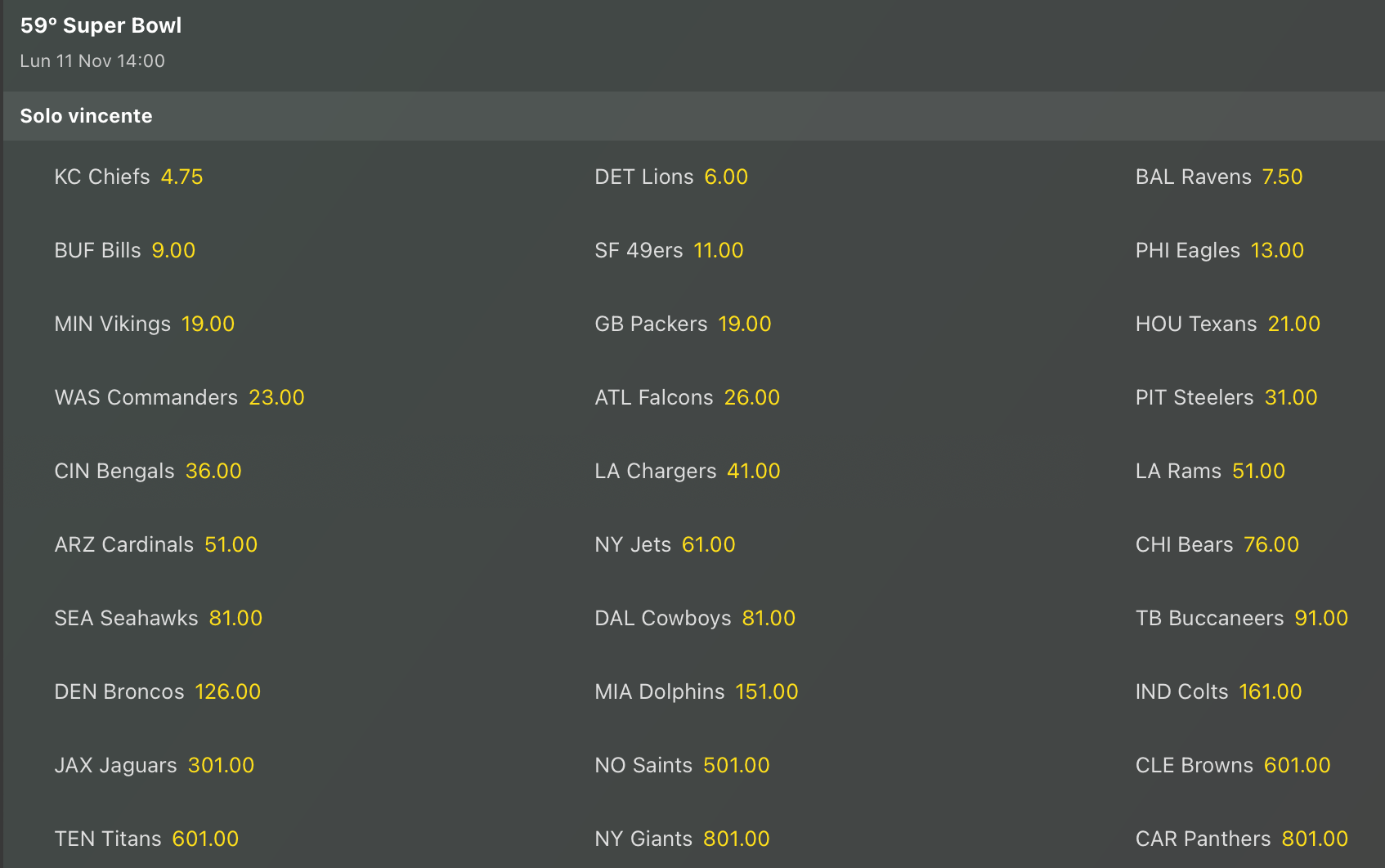Choose NY Jets at 61.00 odds
Screen dimensions: 1385x868
(x=664, y=544)
